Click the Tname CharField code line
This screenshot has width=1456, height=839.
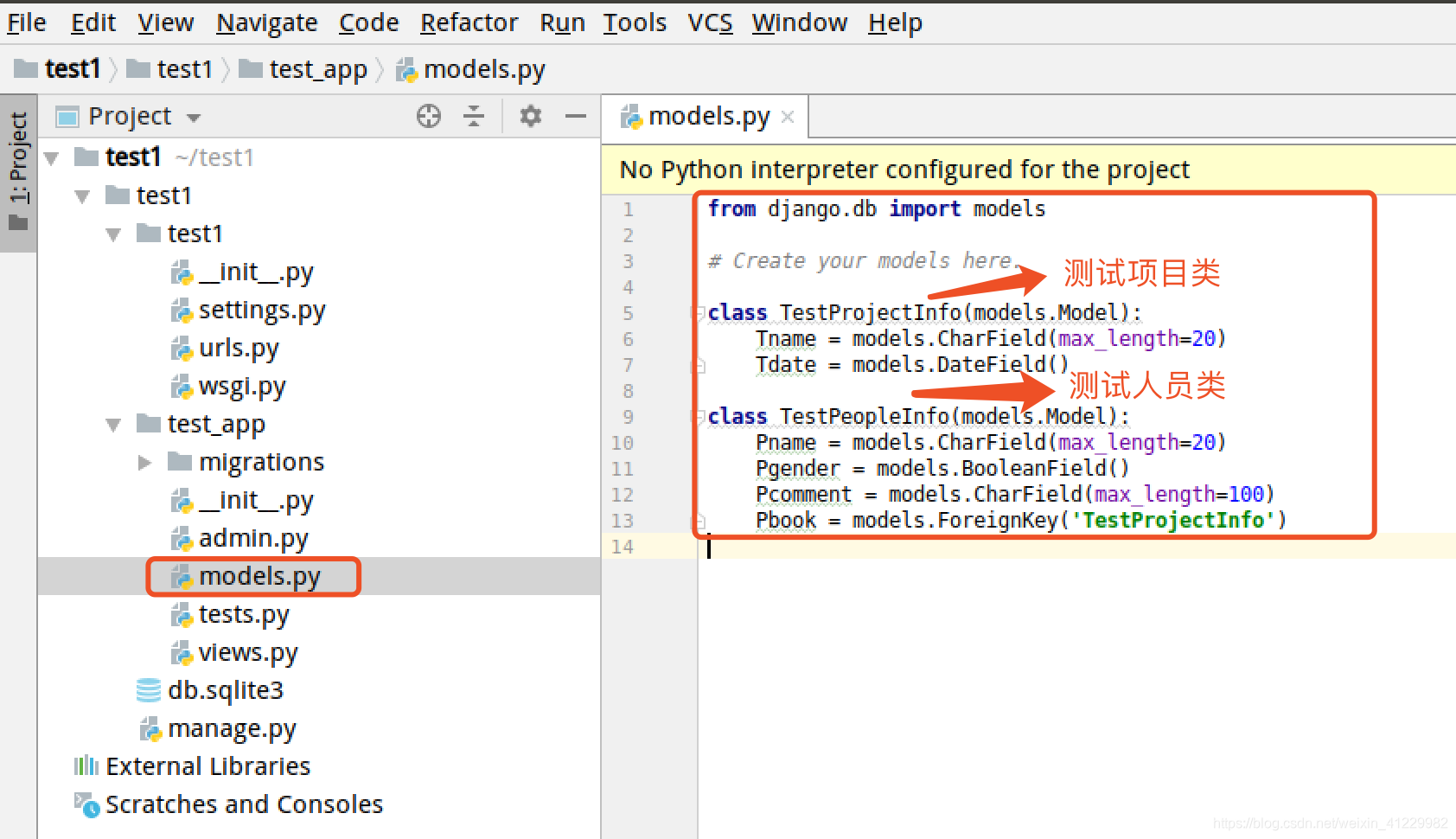(x=991, y=338)
